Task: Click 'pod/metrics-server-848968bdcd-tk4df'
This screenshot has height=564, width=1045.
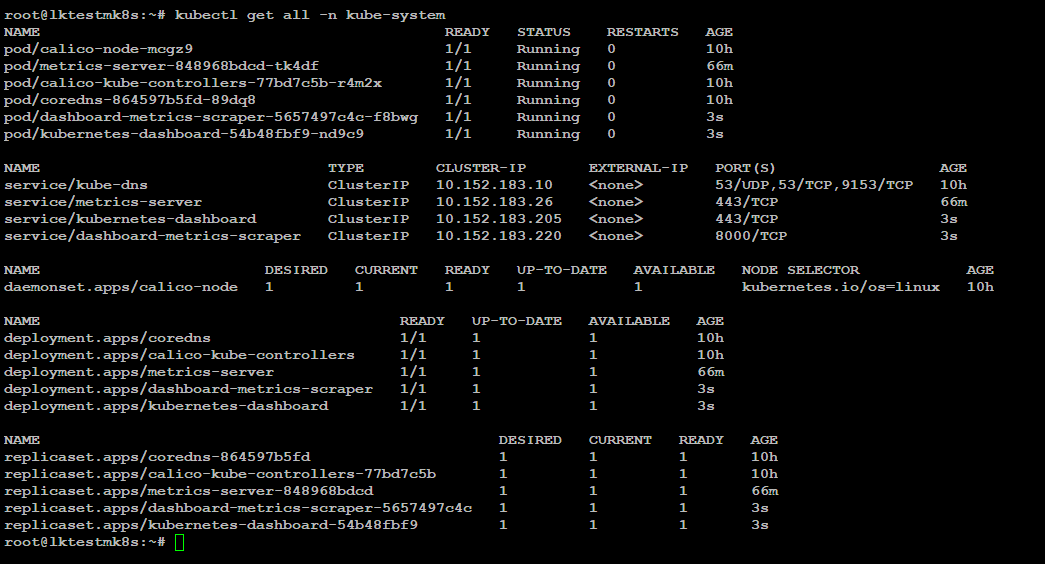Action: click(x=161, y=66)
